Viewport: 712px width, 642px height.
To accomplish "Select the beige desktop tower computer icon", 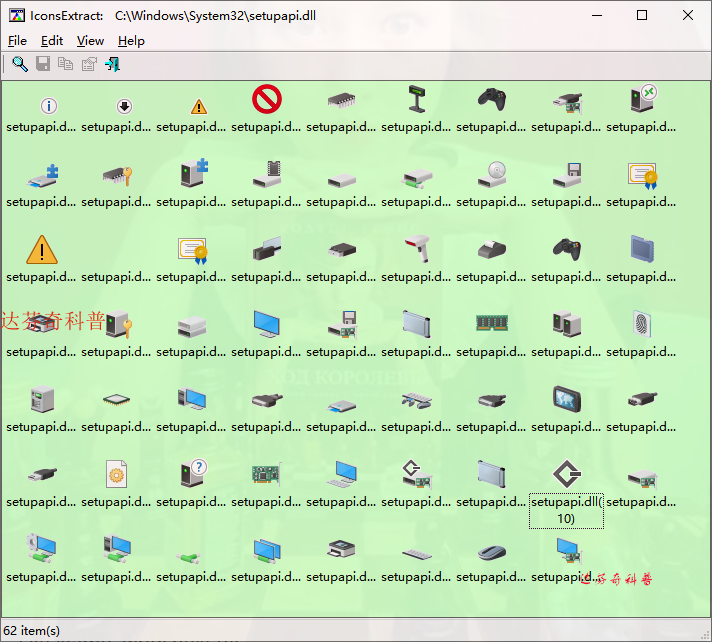I will (x=42, y=399).
